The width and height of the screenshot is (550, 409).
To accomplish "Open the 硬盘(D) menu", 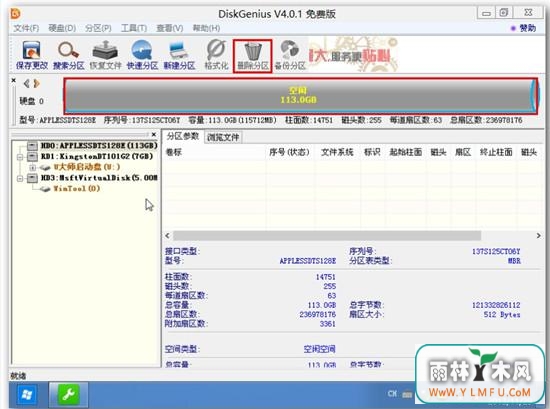I will tap(62, 28).
